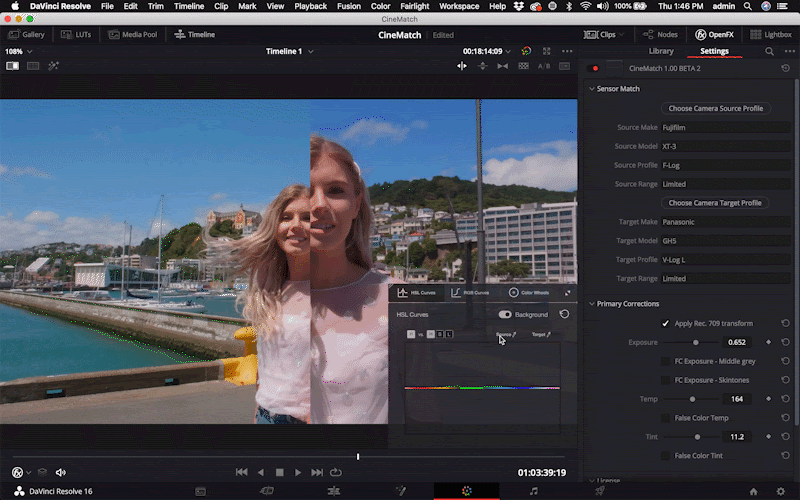Open project settings gear icon

pos(780,491)
